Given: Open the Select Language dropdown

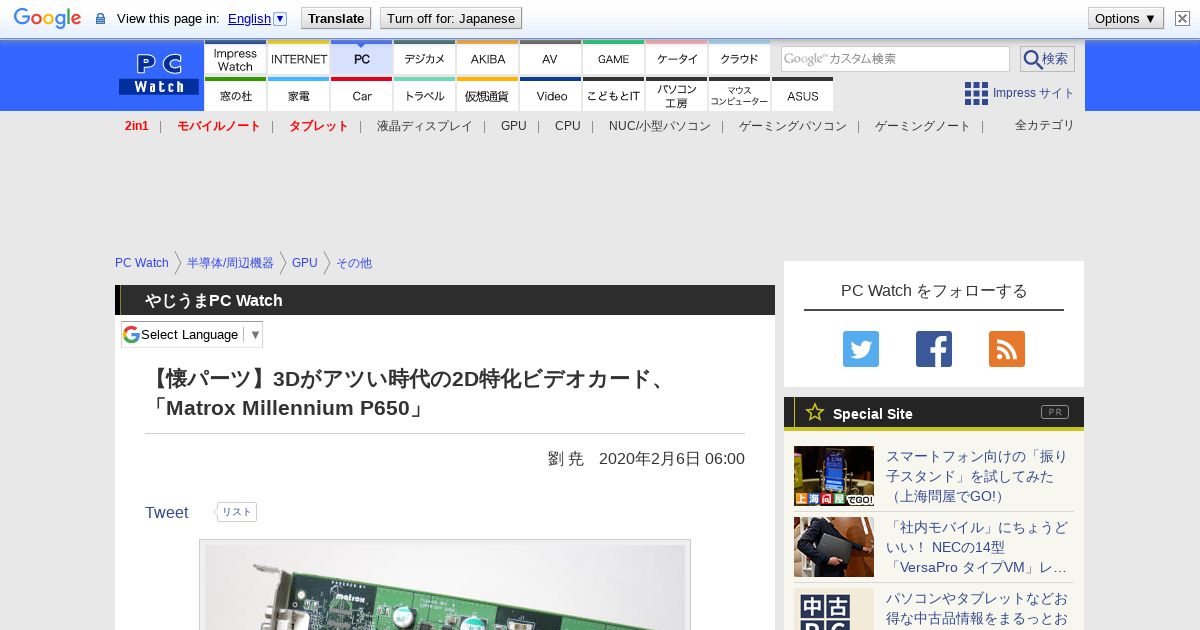Looking at the screenshot, I should click(192, 334).
